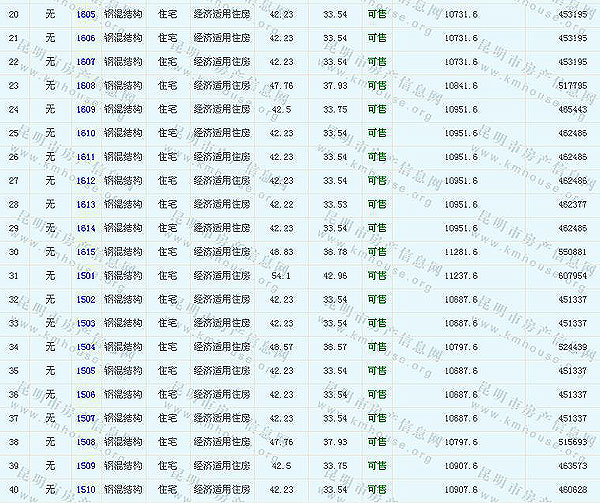The width and height of the screenshot is (600, 503).
Task: Click the area value 54.1
Action: coord(281,275)
